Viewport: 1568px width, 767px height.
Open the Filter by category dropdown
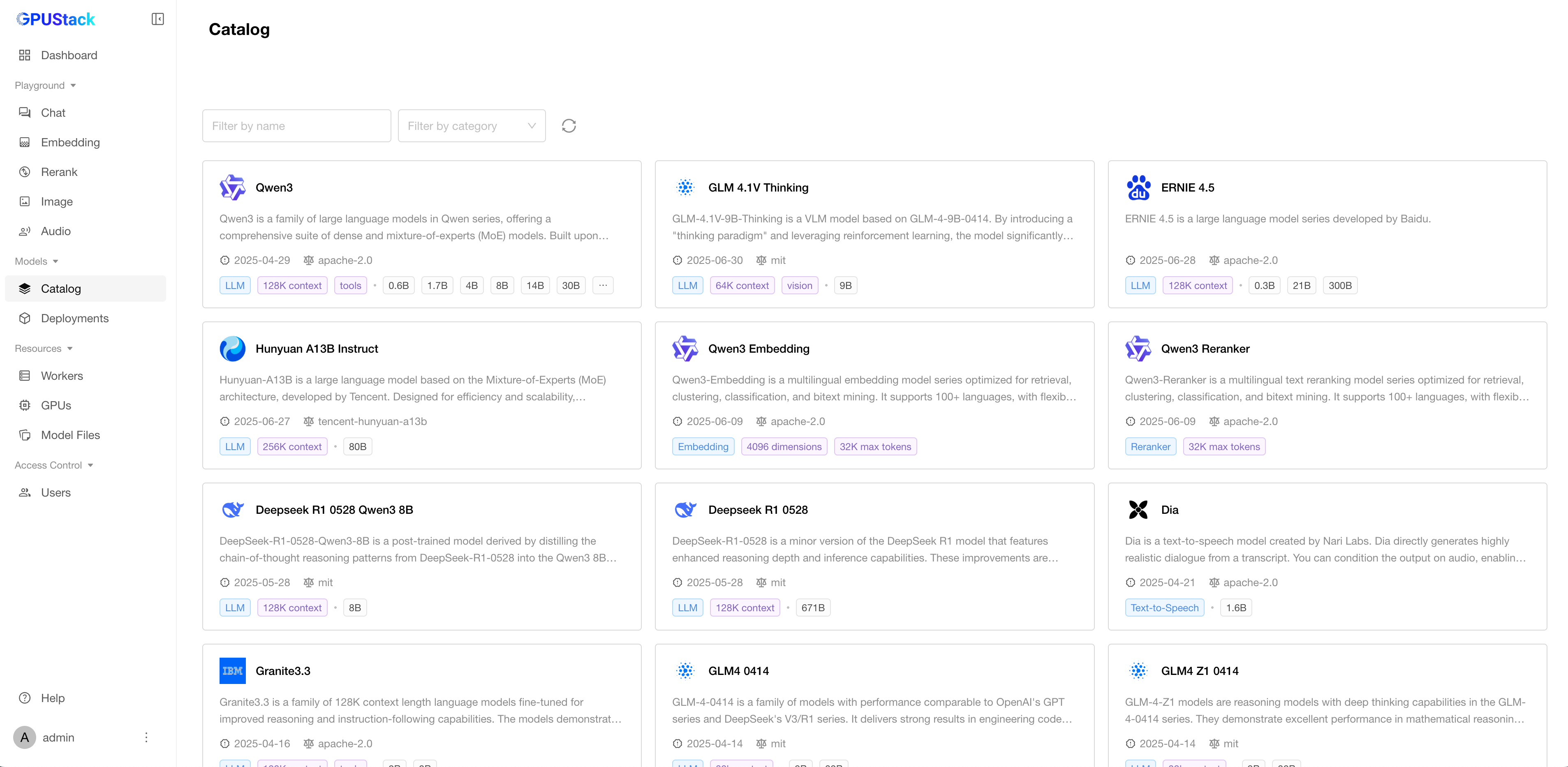click(472, 126)
